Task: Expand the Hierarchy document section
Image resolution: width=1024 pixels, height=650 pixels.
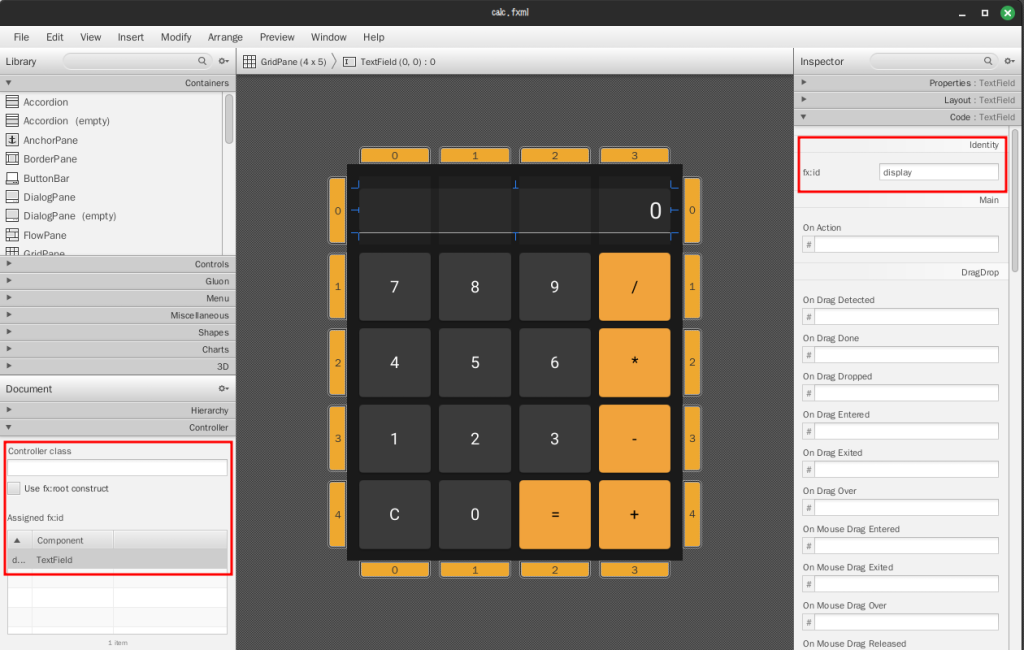Action: (x=118, y=410)
